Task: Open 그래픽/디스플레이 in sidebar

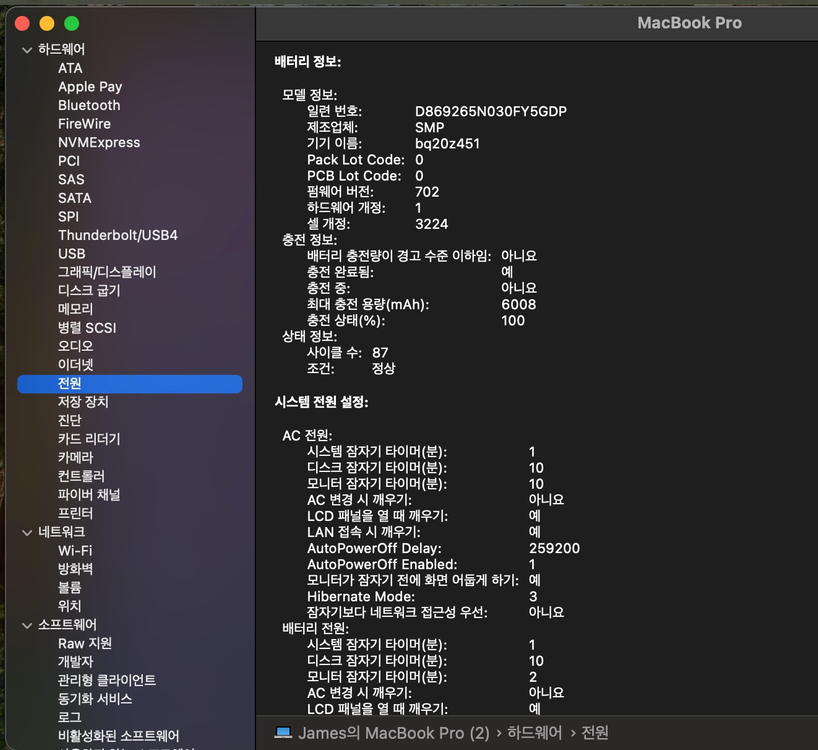Action: (107, 272)
